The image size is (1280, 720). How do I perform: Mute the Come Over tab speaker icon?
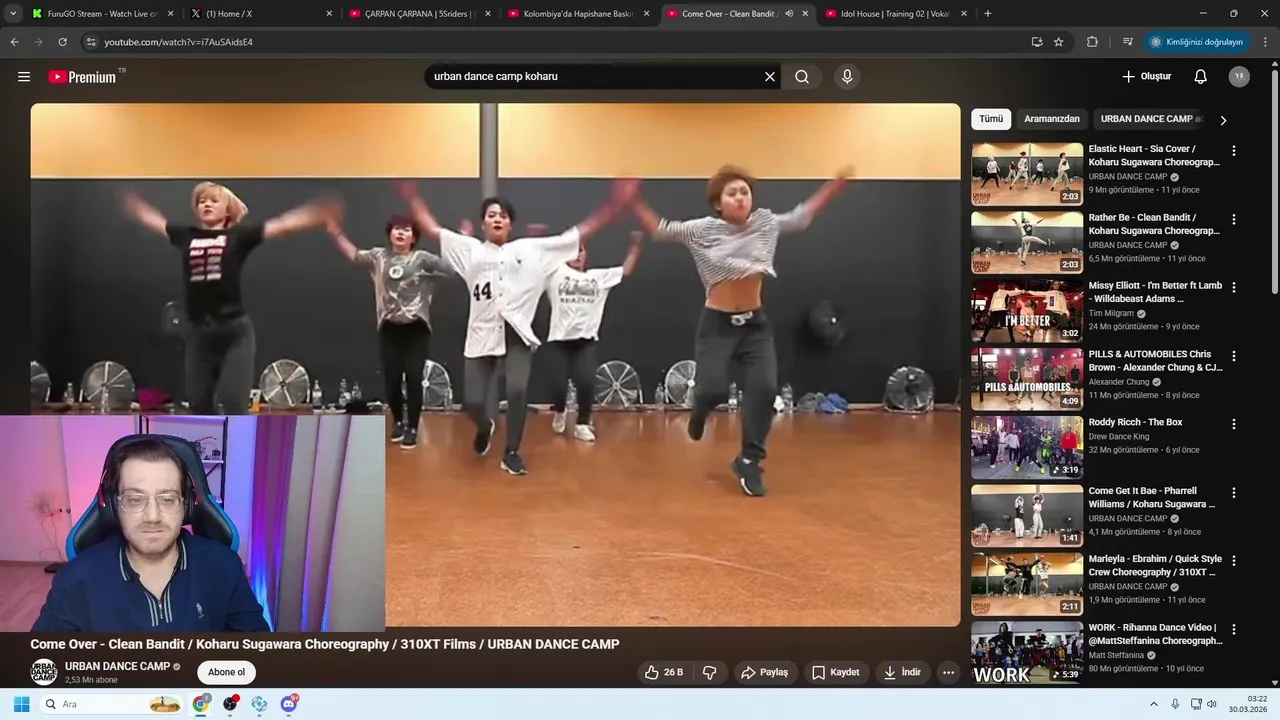789,14
